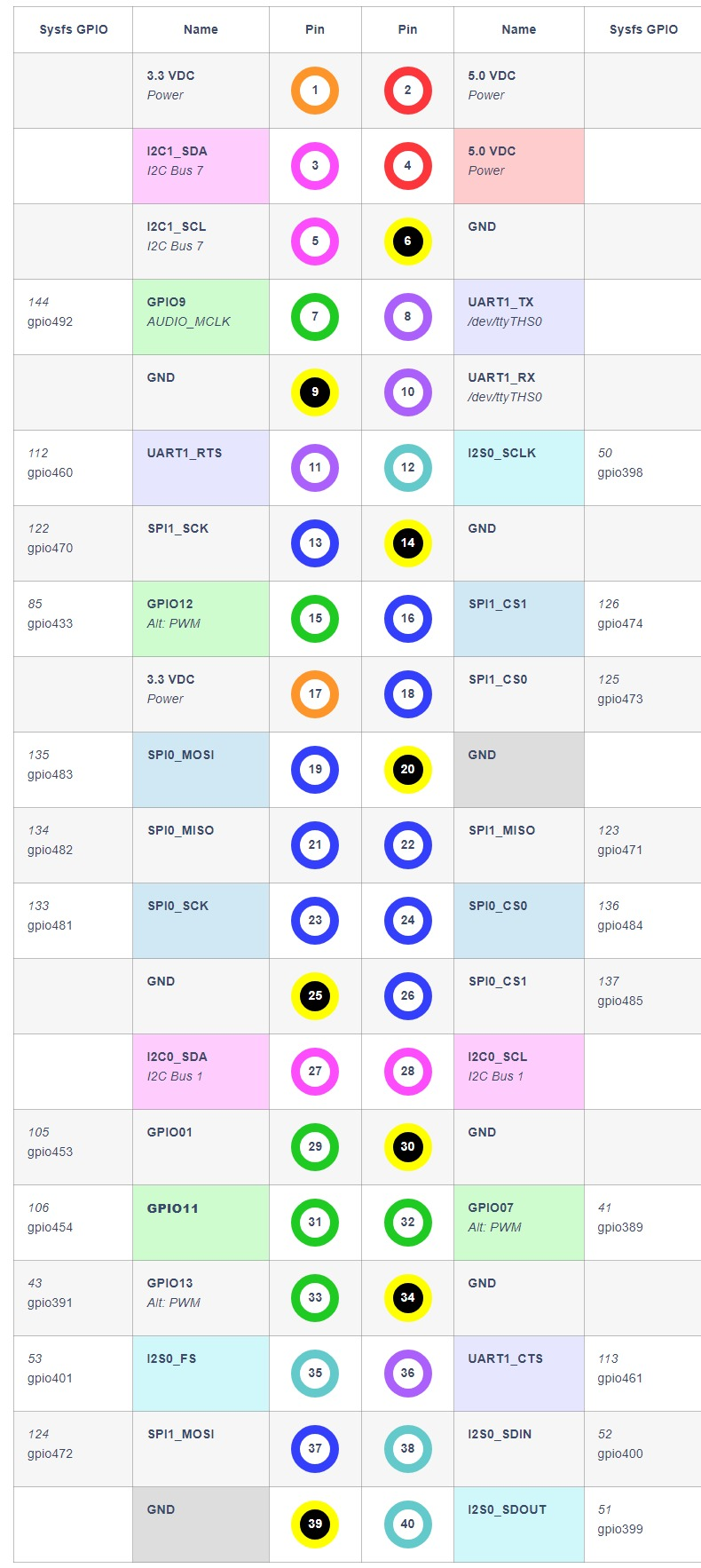
Task: Click the pink I2C1_SDA name cell
Action: coord(201,166)
